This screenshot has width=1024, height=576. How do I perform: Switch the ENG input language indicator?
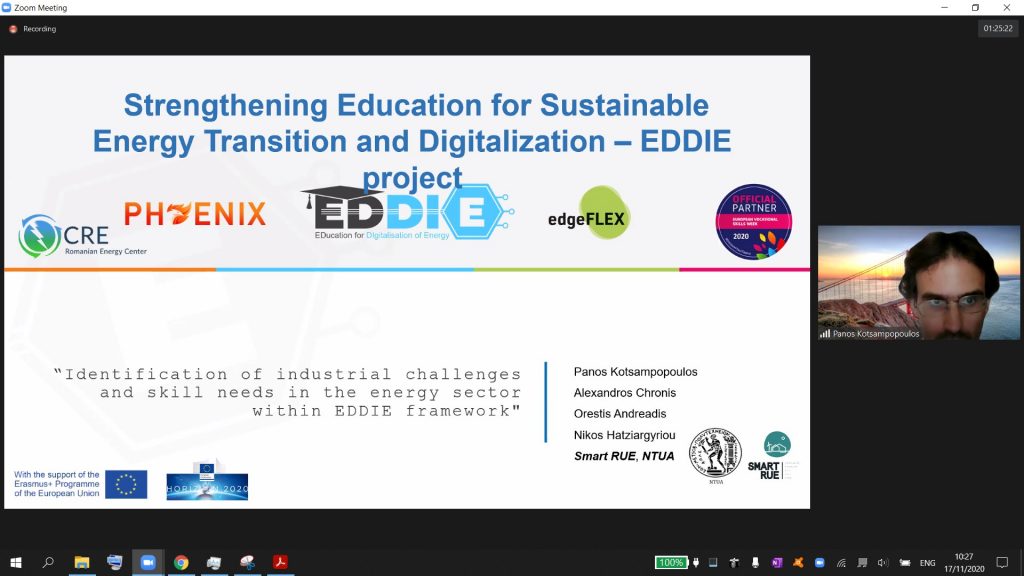point(928,563)
